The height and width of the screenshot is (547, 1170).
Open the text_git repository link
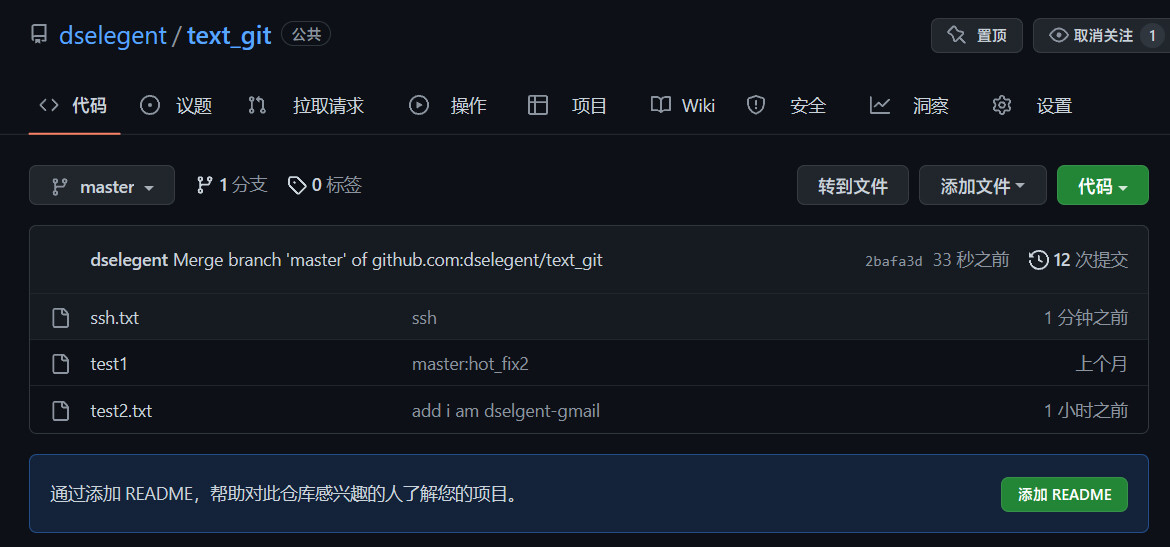tap(229, 35)
